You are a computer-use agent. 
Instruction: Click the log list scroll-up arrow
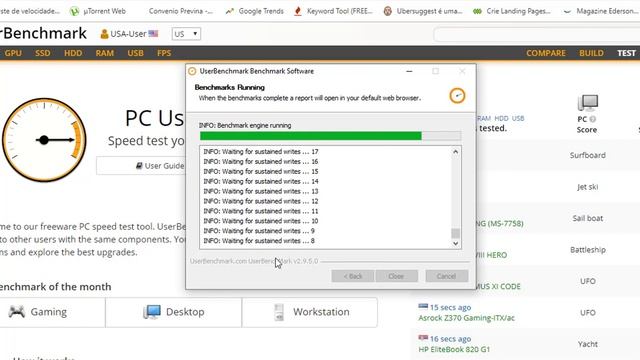point(455,152)
